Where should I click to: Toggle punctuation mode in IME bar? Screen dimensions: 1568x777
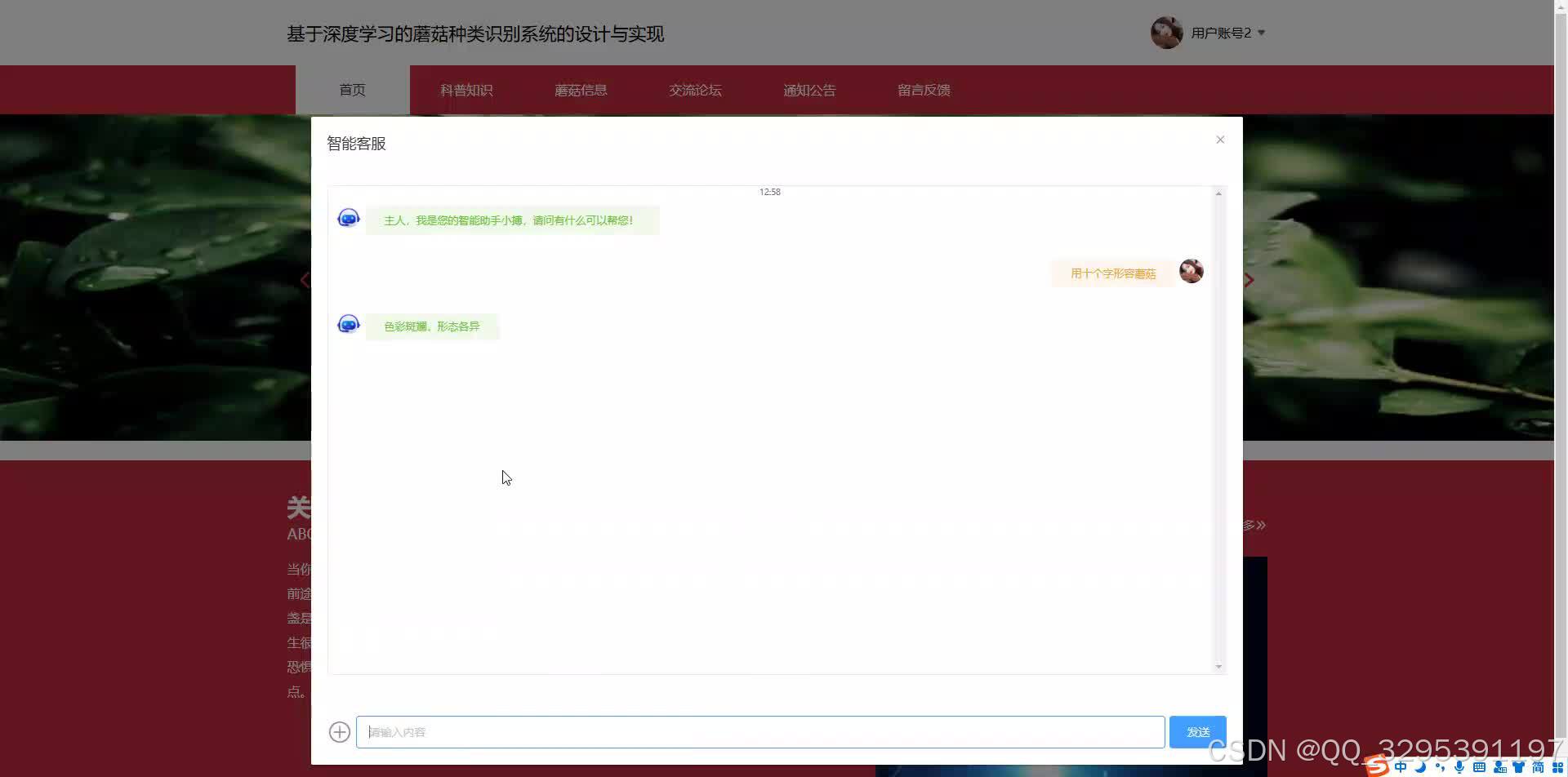[x=1440, y=767]
